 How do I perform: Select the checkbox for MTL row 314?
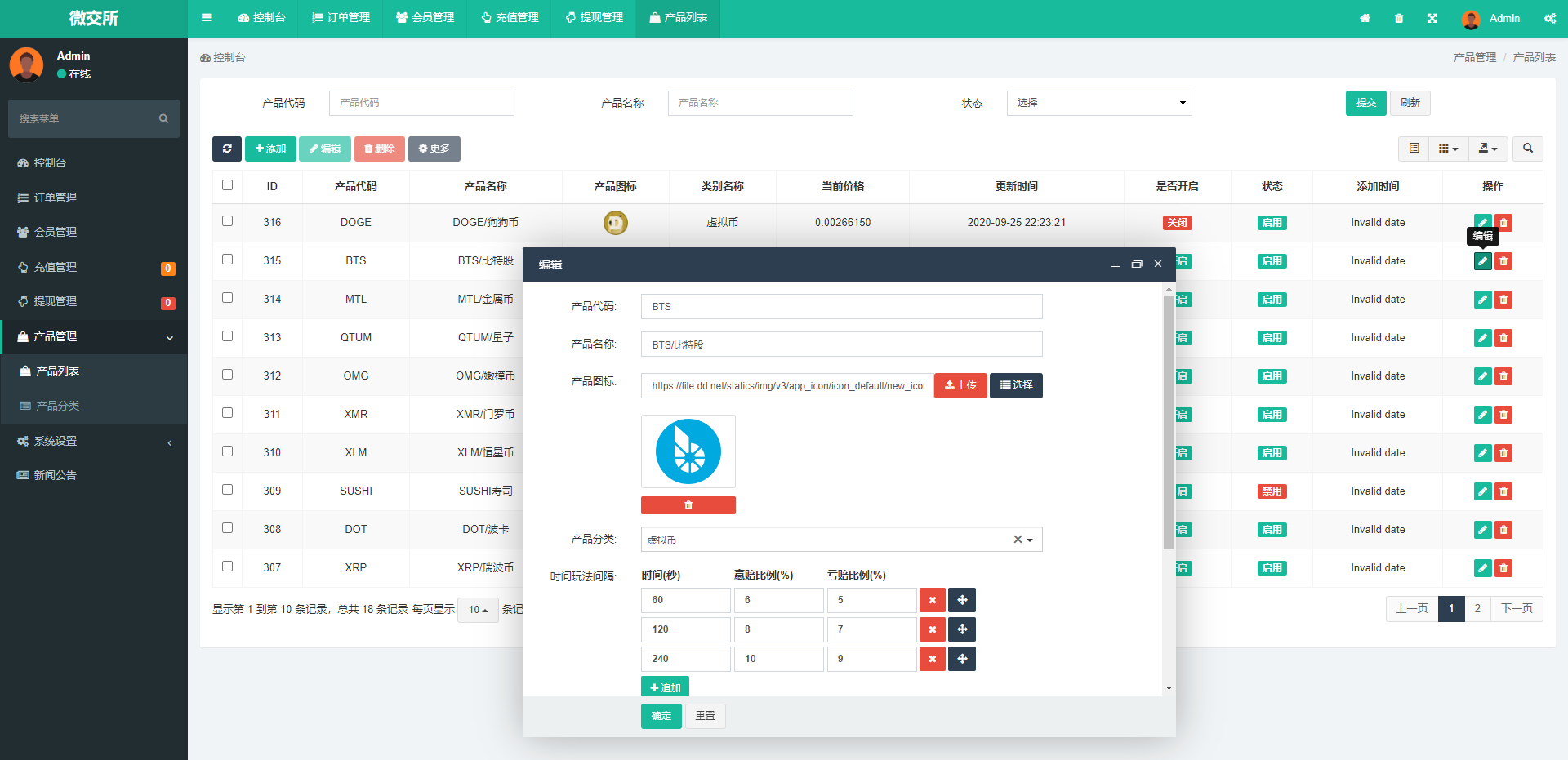pos(228,298)
